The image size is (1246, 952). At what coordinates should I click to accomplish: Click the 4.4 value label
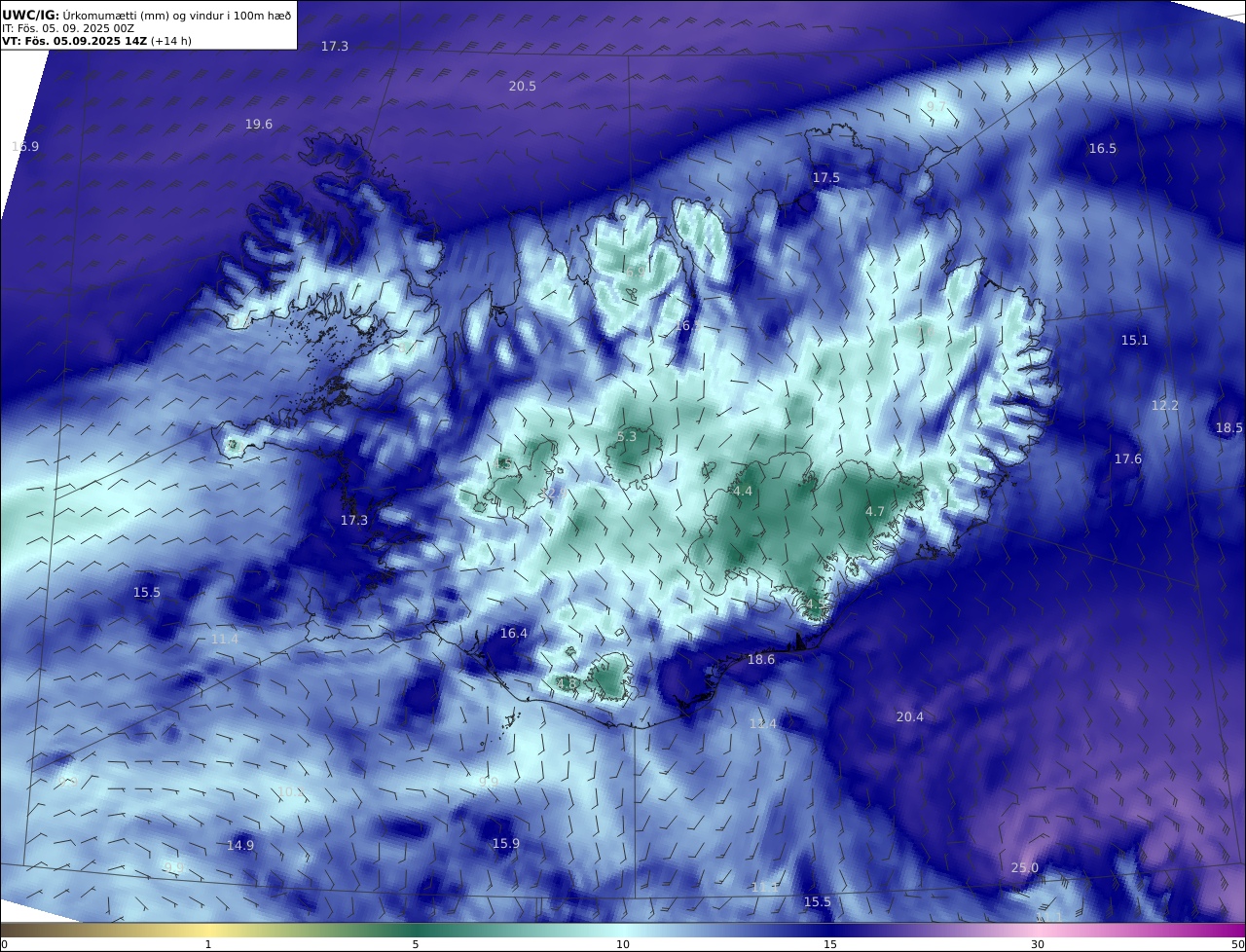click(x=743, y=492)
